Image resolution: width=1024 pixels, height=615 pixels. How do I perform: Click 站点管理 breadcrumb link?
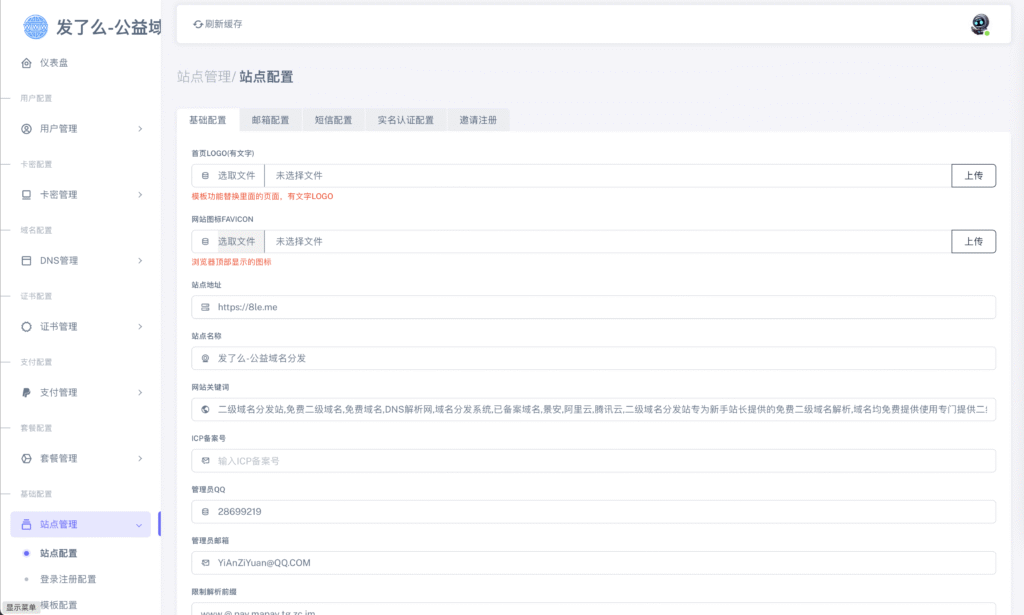click(x=204, y=76)
